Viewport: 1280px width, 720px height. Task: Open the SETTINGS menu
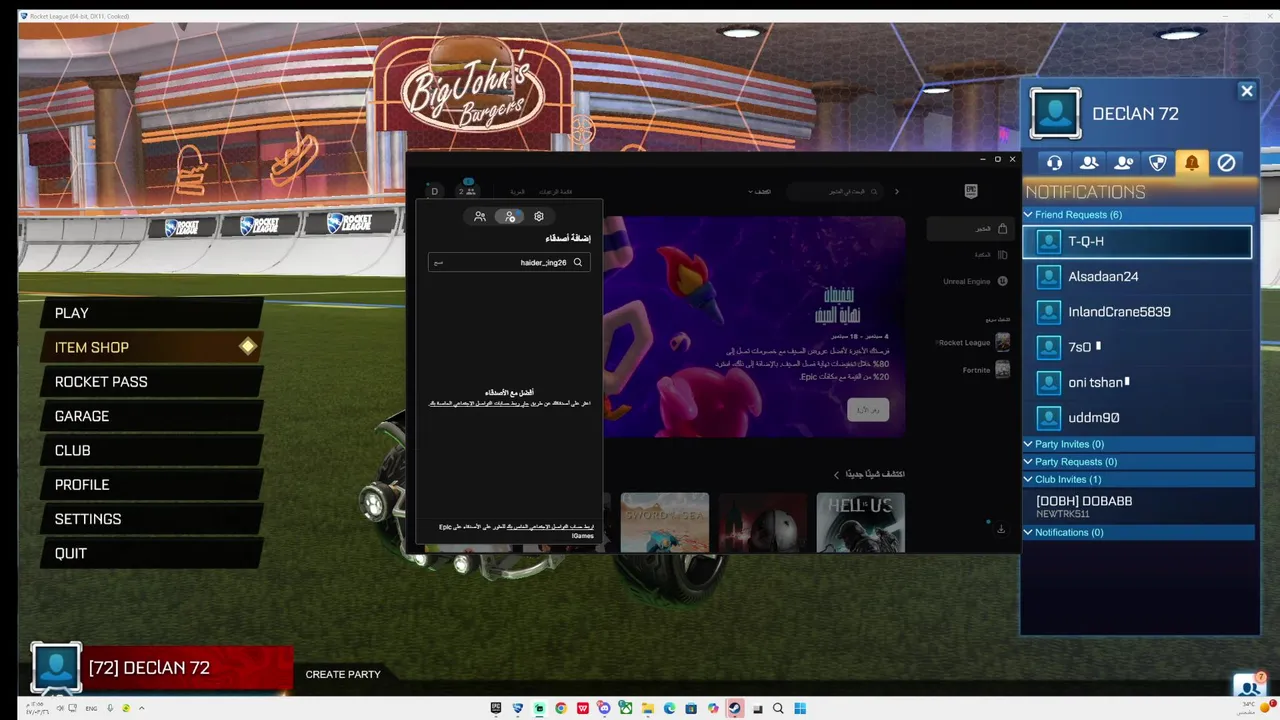click(x=150, y=519)
